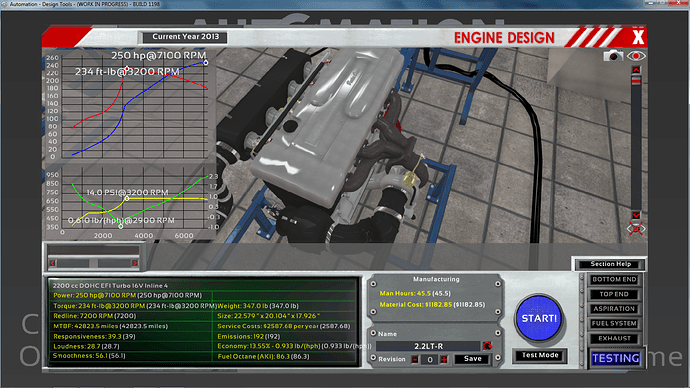Close Engine Design with the X icon

point(638,37)
